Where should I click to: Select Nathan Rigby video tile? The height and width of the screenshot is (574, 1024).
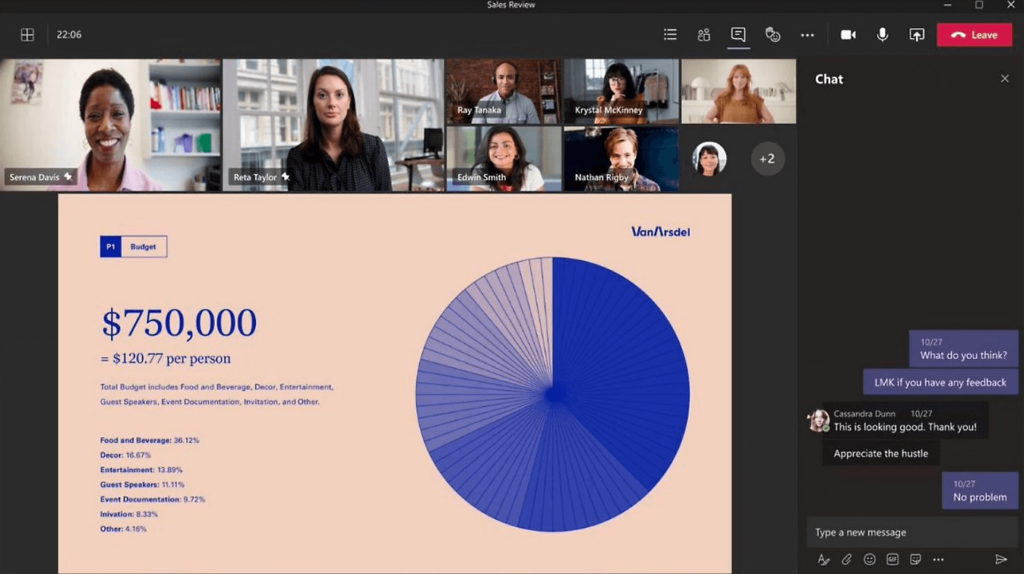click(x=621, y=159)
